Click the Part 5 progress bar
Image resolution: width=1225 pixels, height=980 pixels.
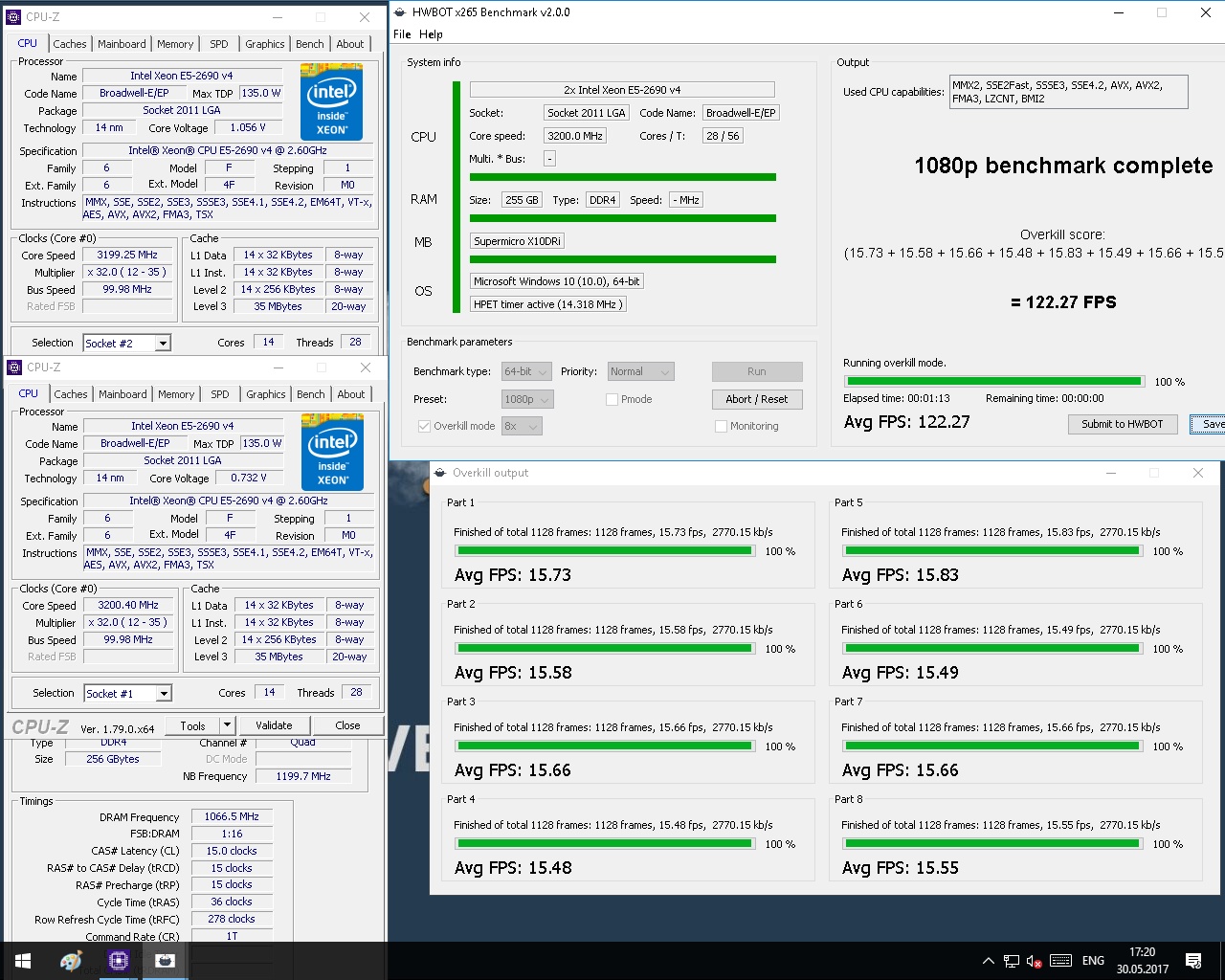[x=992, y=551]
